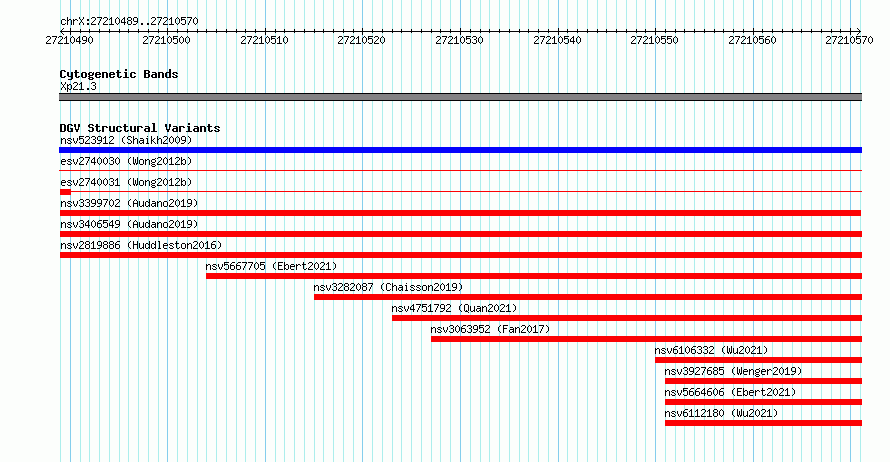Click ruler position 27210500
This screenshot has width=890, height=462.
coord(166,40)
